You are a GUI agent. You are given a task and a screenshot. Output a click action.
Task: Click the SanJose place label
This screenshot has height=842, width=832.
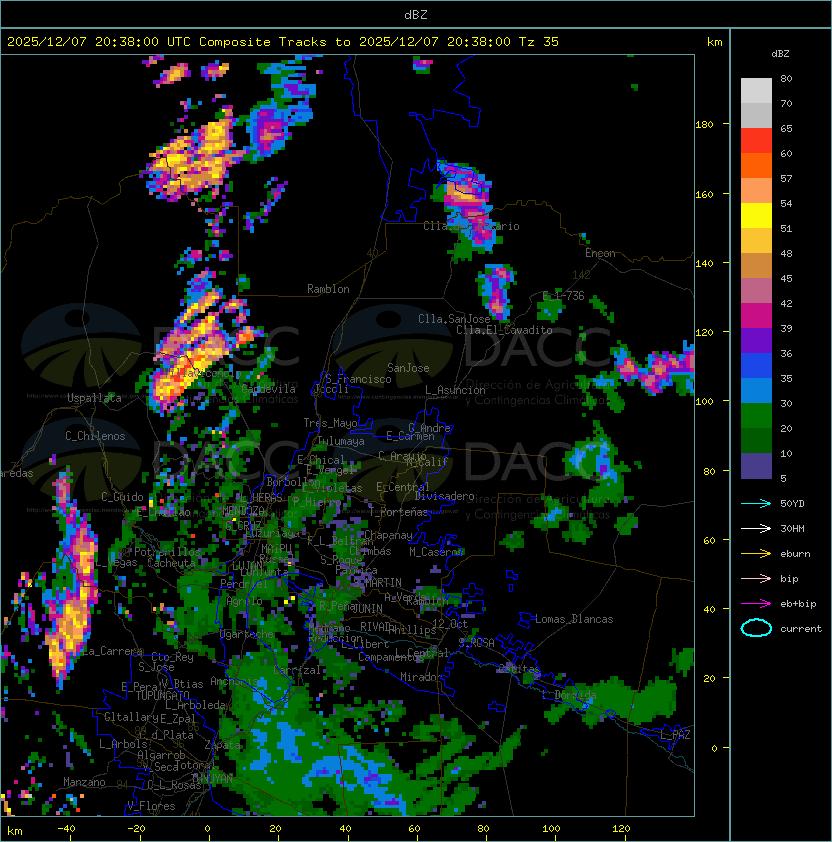click(x=408, y=368)
